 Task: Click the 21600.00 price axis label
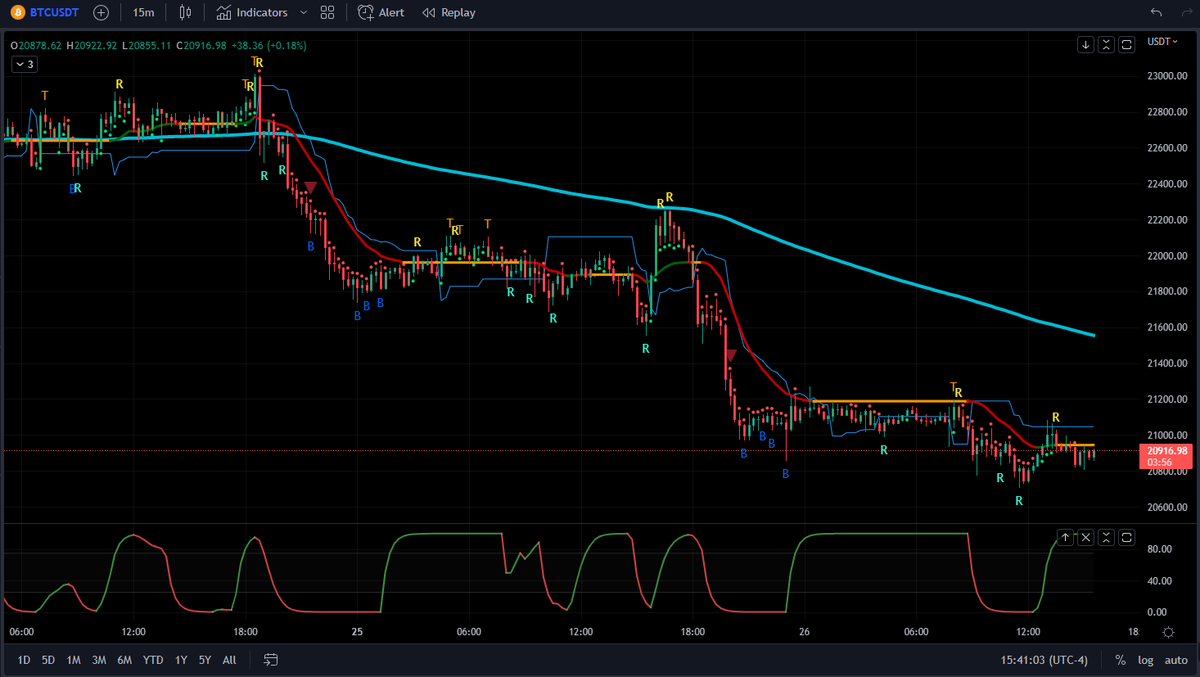click(x=1167, y=327)
